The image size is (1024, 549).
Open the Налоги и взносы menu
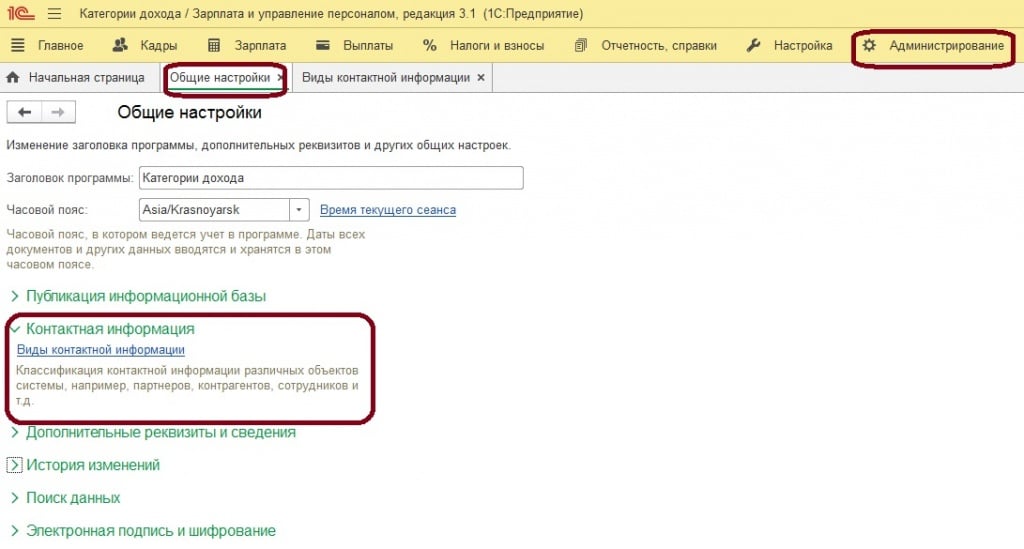(484, 45)
